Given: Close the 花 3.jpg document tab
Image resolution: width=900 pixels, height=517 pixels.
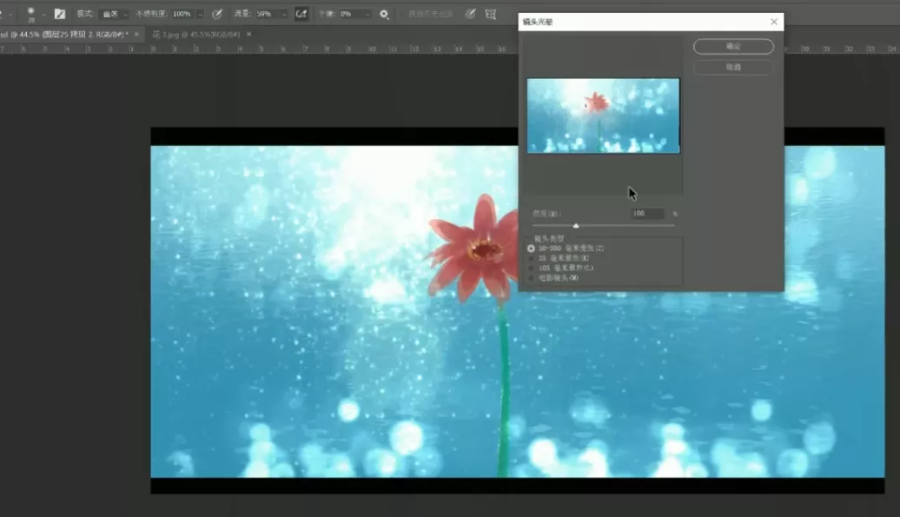Looking at the screenshot, I should pyautogui.click(x=249, y=34).
